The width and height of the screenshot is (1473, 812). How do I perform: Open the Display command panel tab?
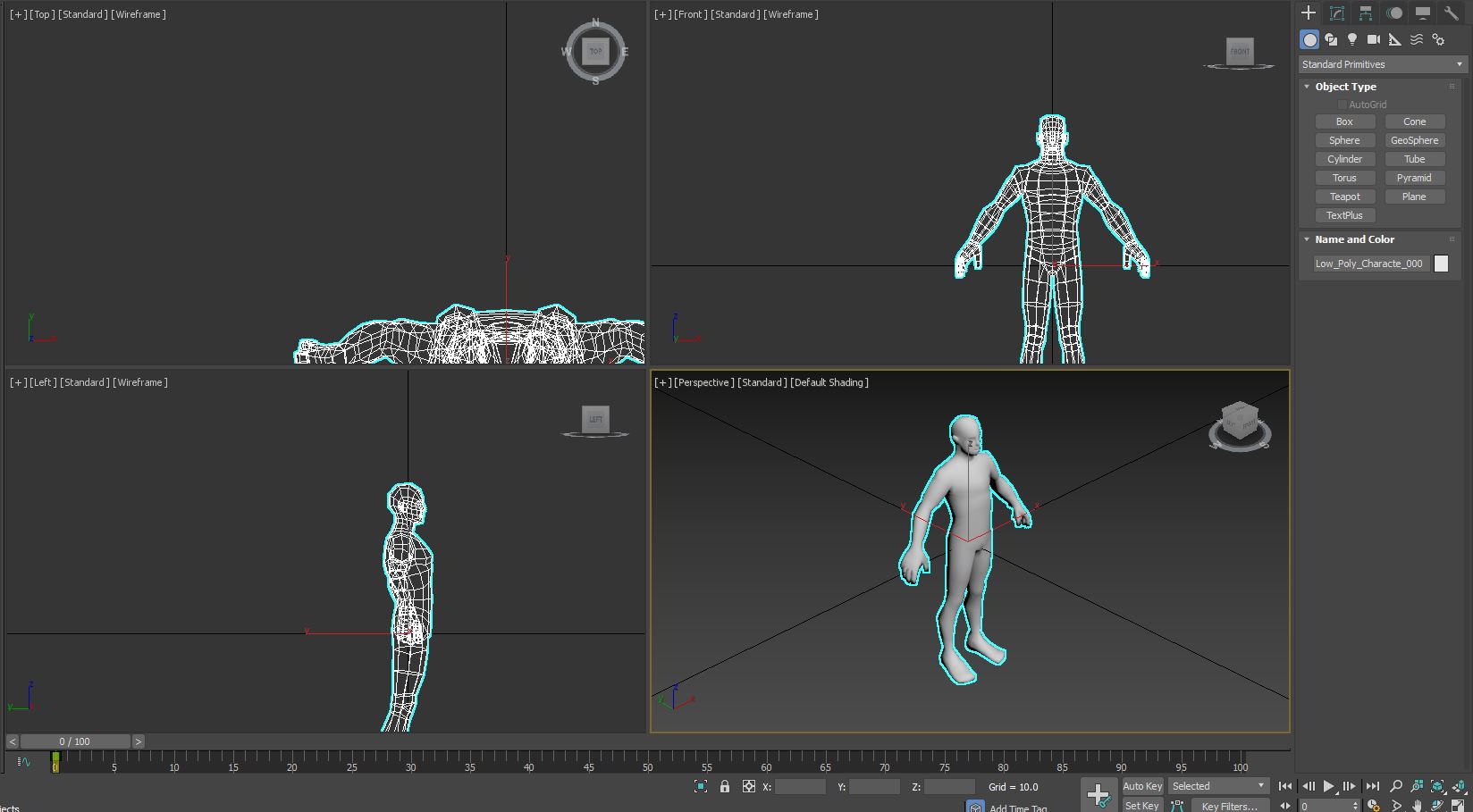[x=1423, y=13]
